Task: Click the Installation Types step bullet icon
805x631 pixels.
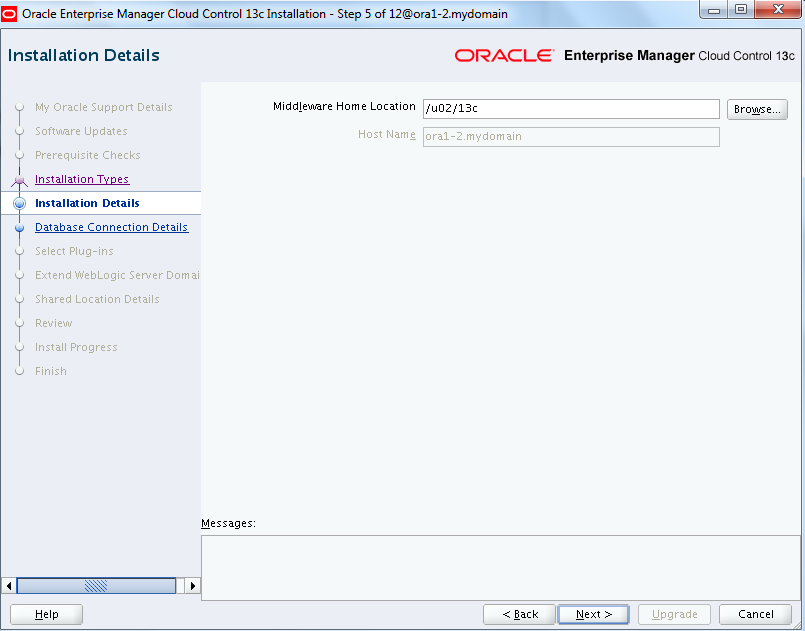Action: click(x=19, y=180)
